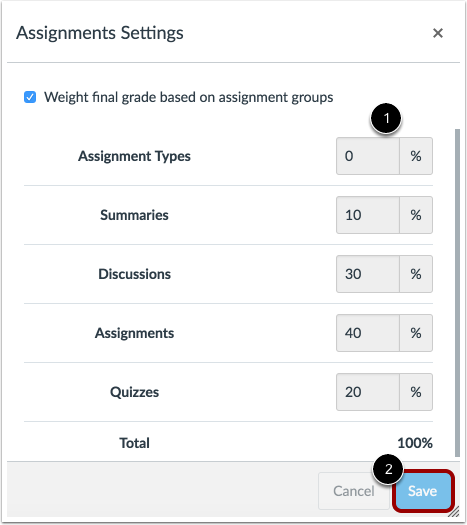Click the Total 100% value

tap(415, 443)
